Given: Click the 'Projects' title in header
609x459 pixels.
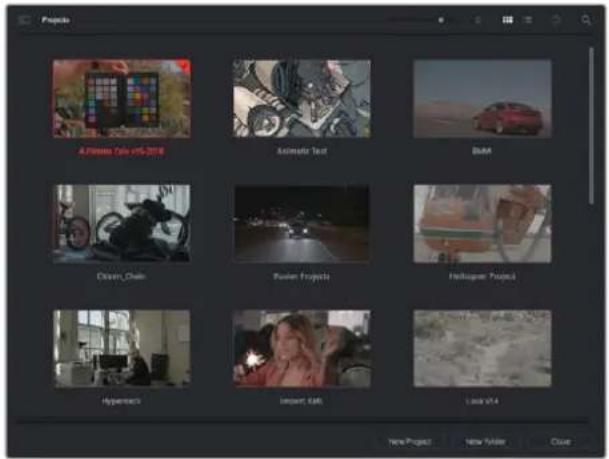Looking at the screenshot, I should point(56,20).
